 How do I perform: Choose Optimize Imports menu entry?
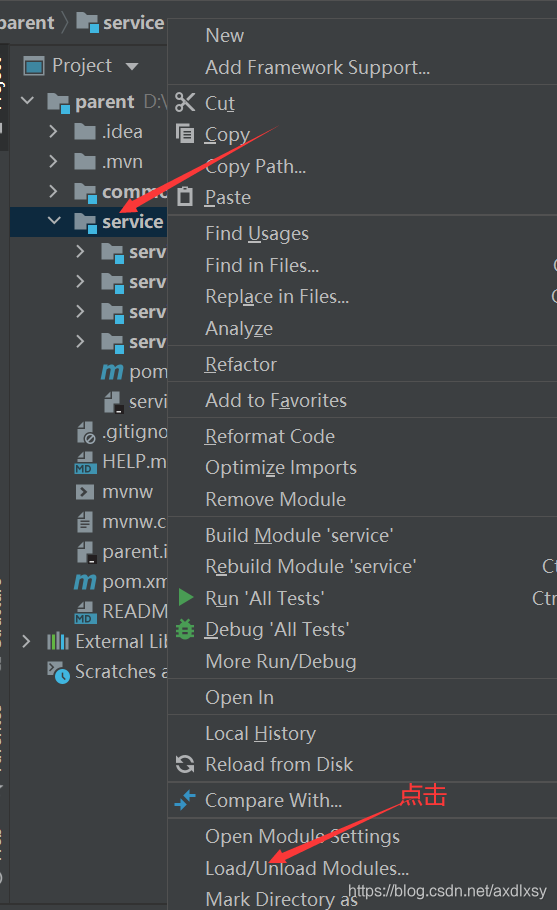coord(281,468)
